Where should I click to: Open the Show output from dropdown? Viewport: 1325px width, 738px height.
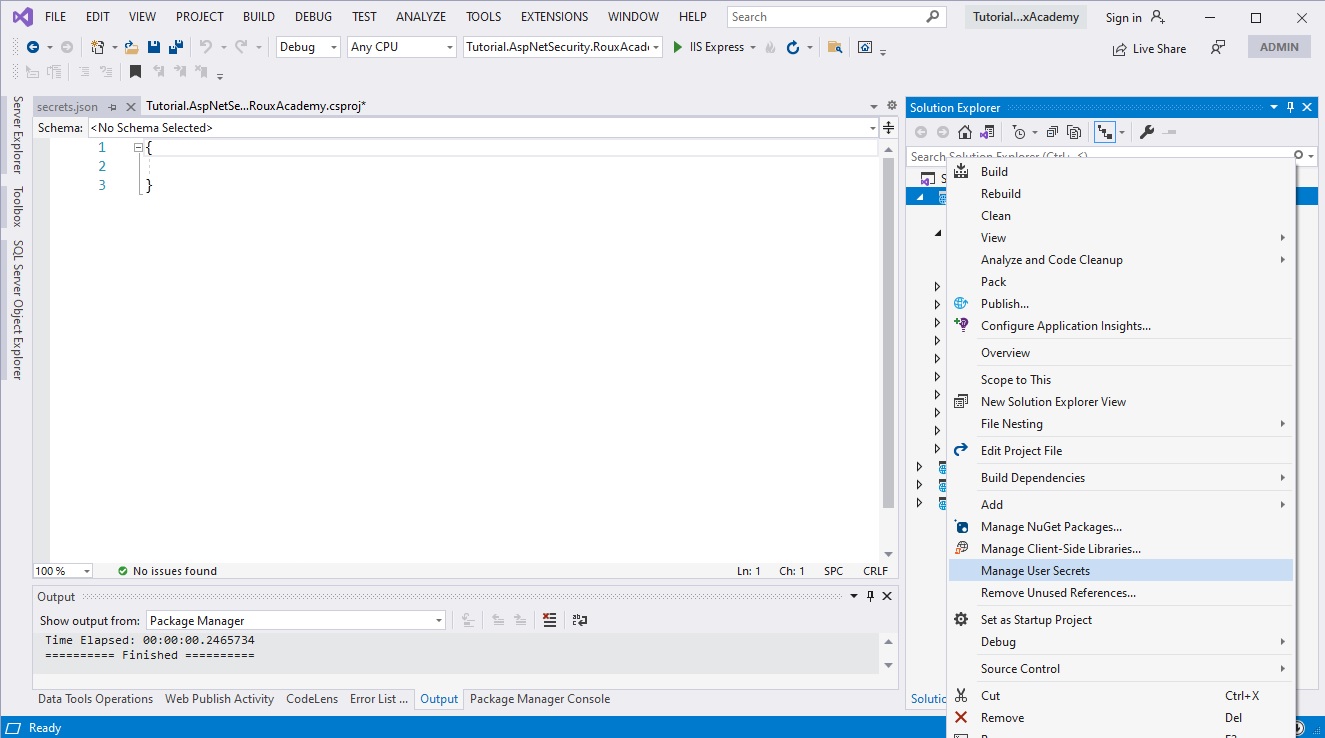point(436,620)
